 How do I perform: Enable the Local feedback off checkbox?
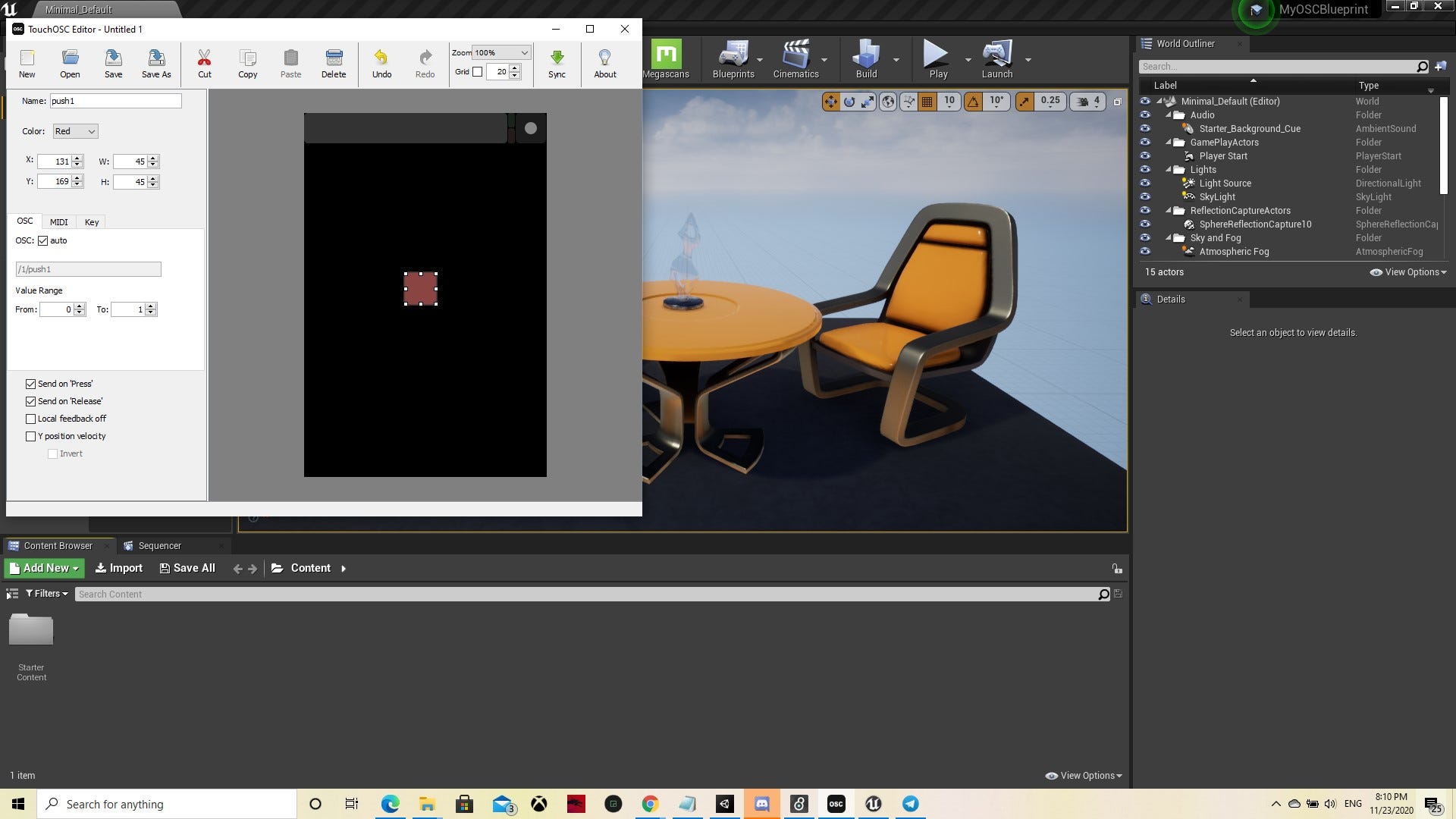31,419
